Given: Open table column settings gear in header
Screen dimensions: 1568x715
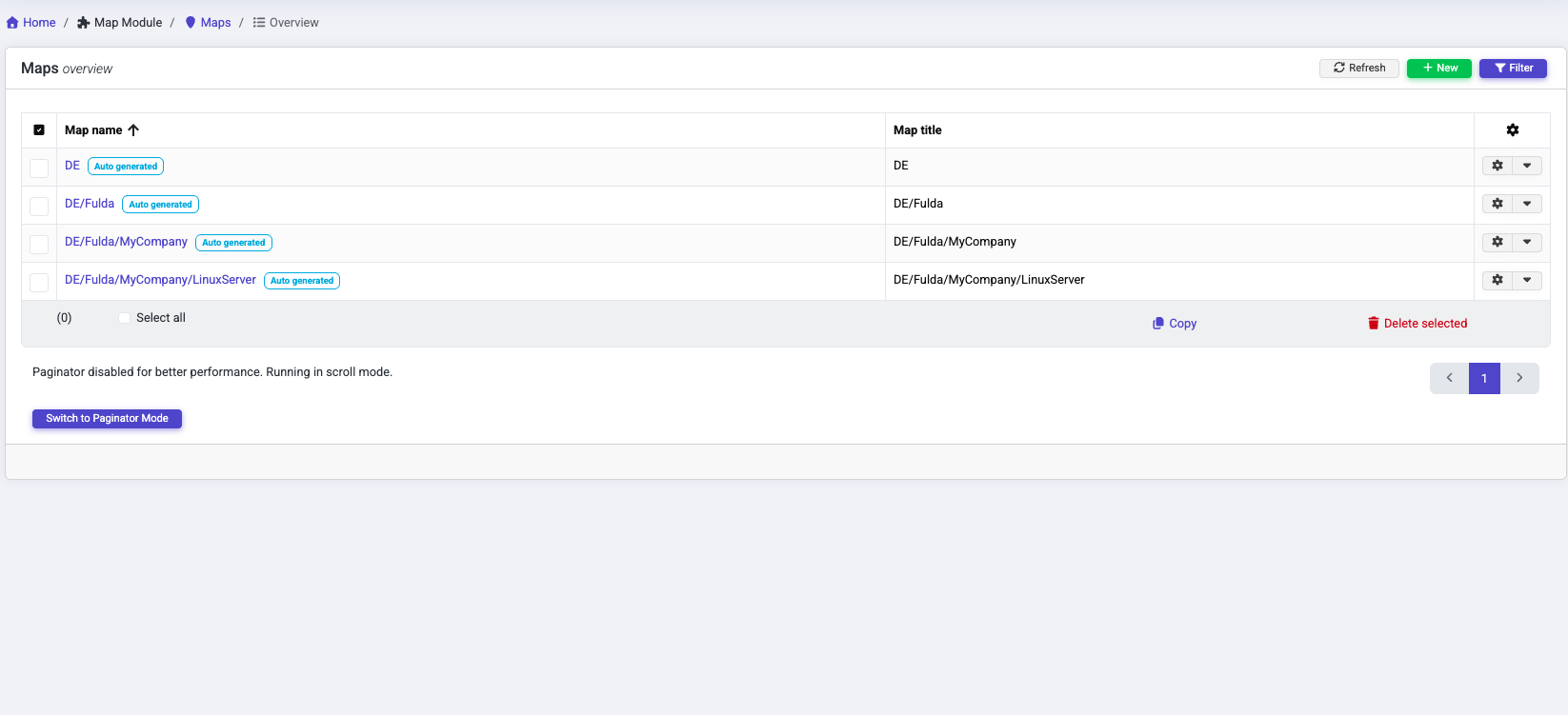Looking at the screenshot, I should click(1512, 130).
